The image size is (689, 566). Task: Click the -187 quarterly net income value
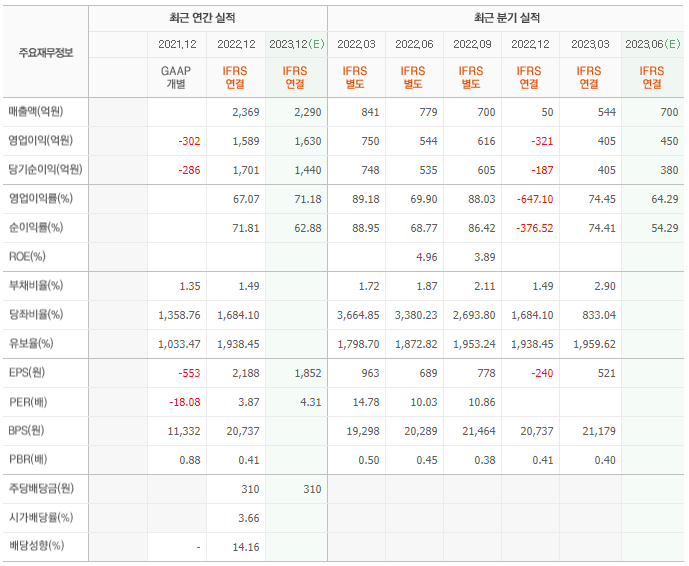point(542,171)
